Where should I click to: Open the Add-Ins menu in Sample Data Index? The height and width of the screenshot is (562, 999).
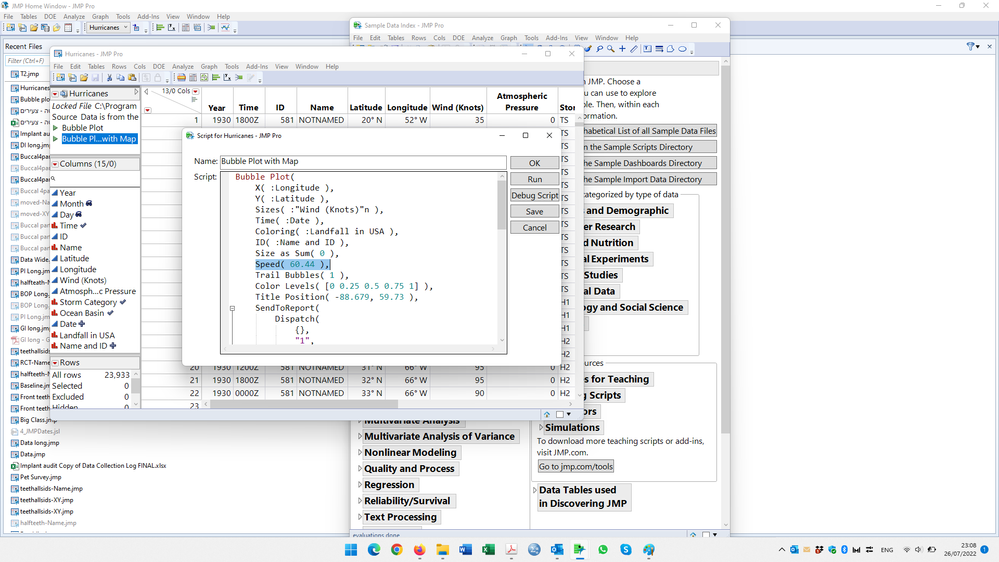(556, 38)
